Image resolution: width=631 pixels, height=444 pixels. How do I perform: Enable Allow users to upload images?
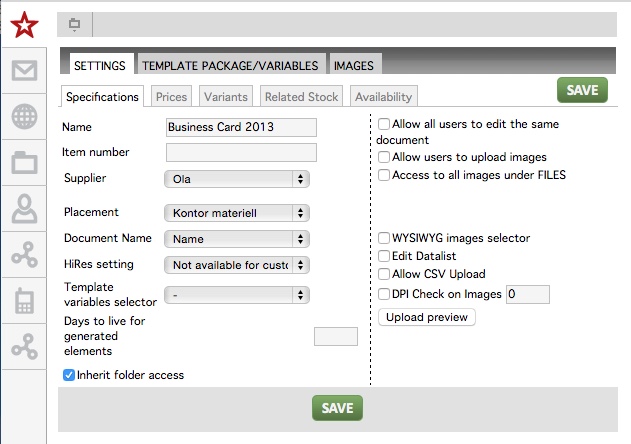pyautogui.click(x=384, y=157)
